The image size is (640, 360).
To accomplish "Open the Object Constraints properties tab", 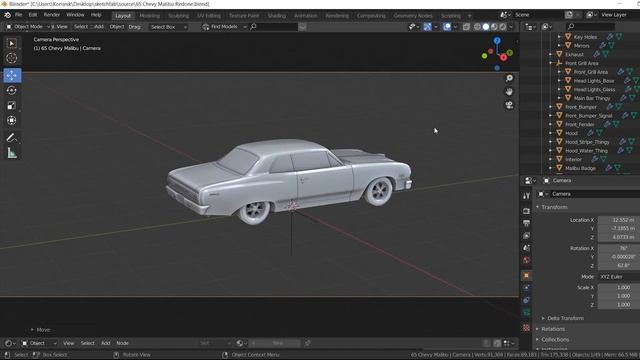I will tap(526, 300).
